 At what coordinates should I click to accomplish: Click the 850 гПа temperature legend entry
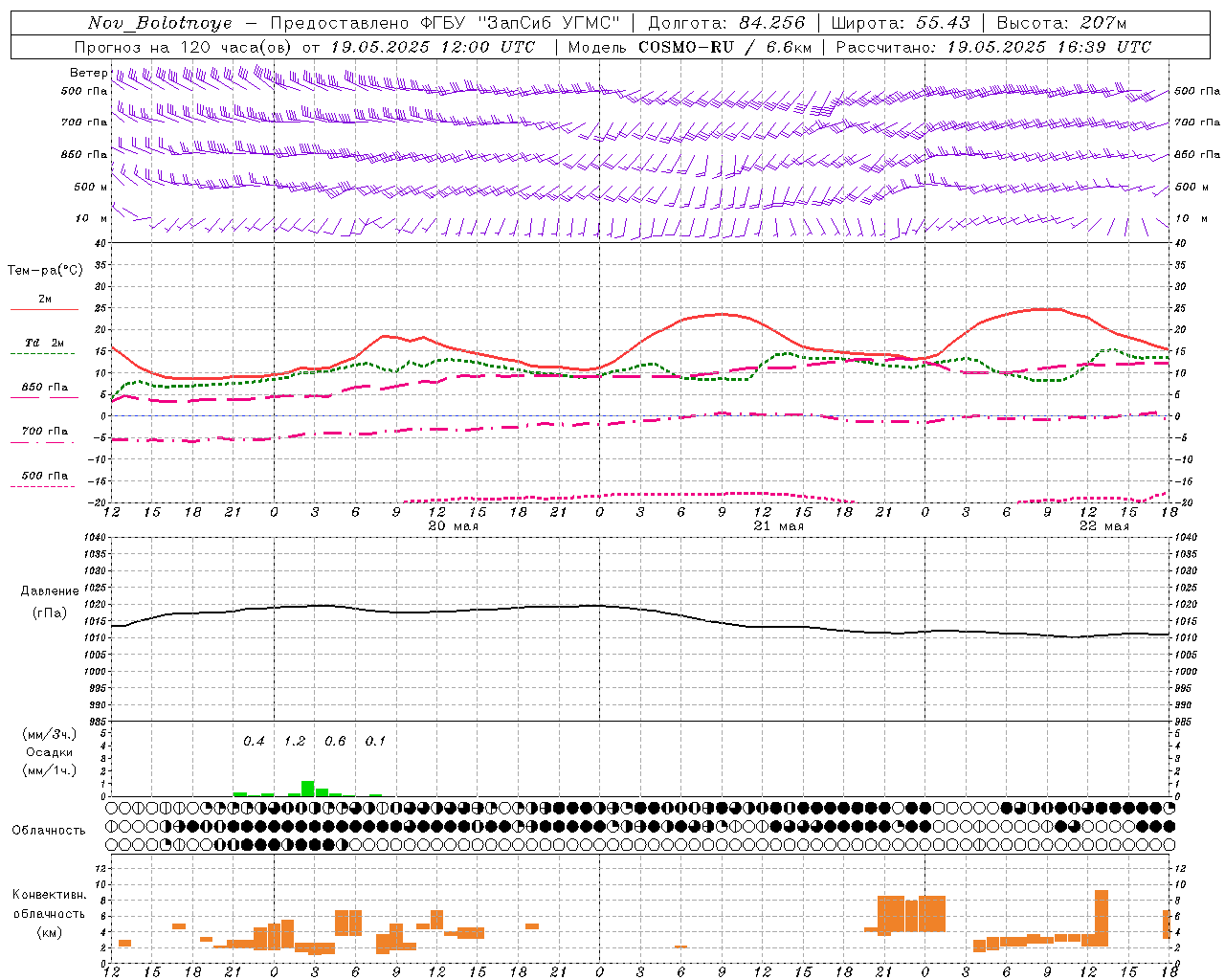point(45,388)
